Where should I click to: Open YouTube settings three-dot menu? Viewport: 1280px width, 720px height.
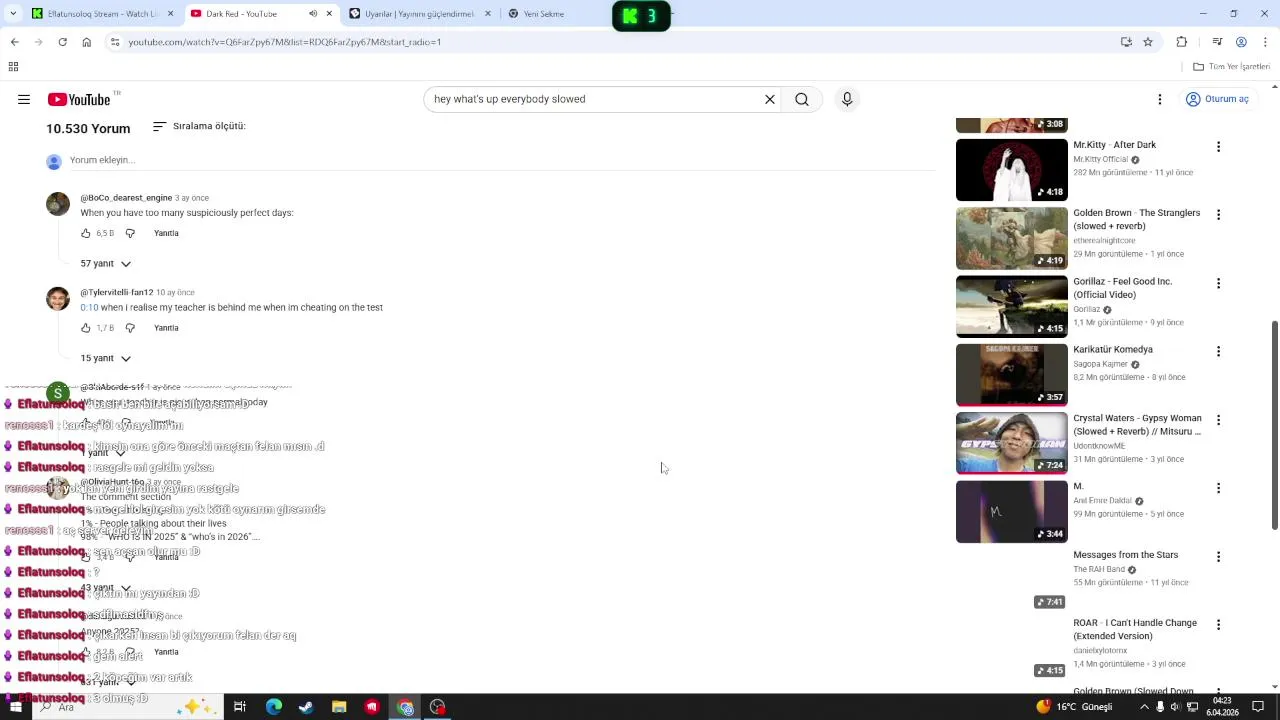point(1160,99)
